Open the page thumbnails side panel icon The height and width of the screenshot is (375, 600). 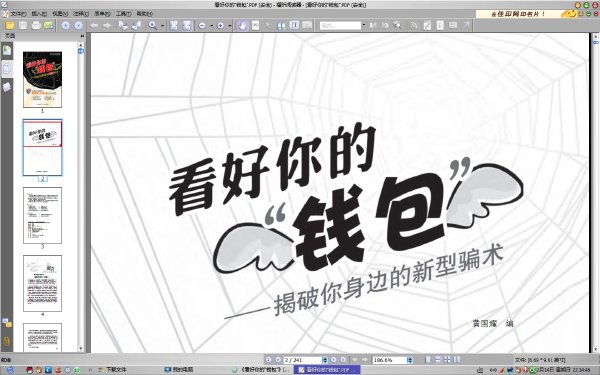(7, 69)
